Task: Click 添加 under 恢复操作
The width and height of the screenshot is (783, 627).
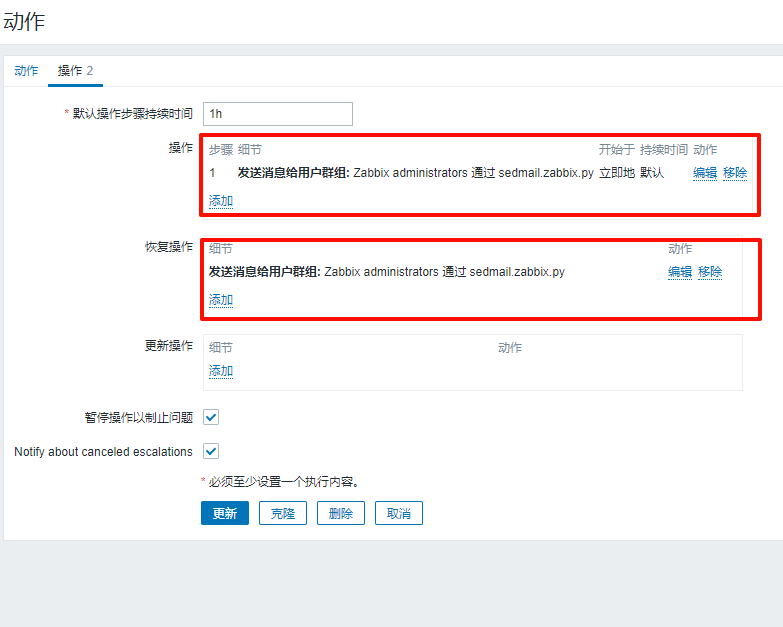Action: click(x=221, y=300)
